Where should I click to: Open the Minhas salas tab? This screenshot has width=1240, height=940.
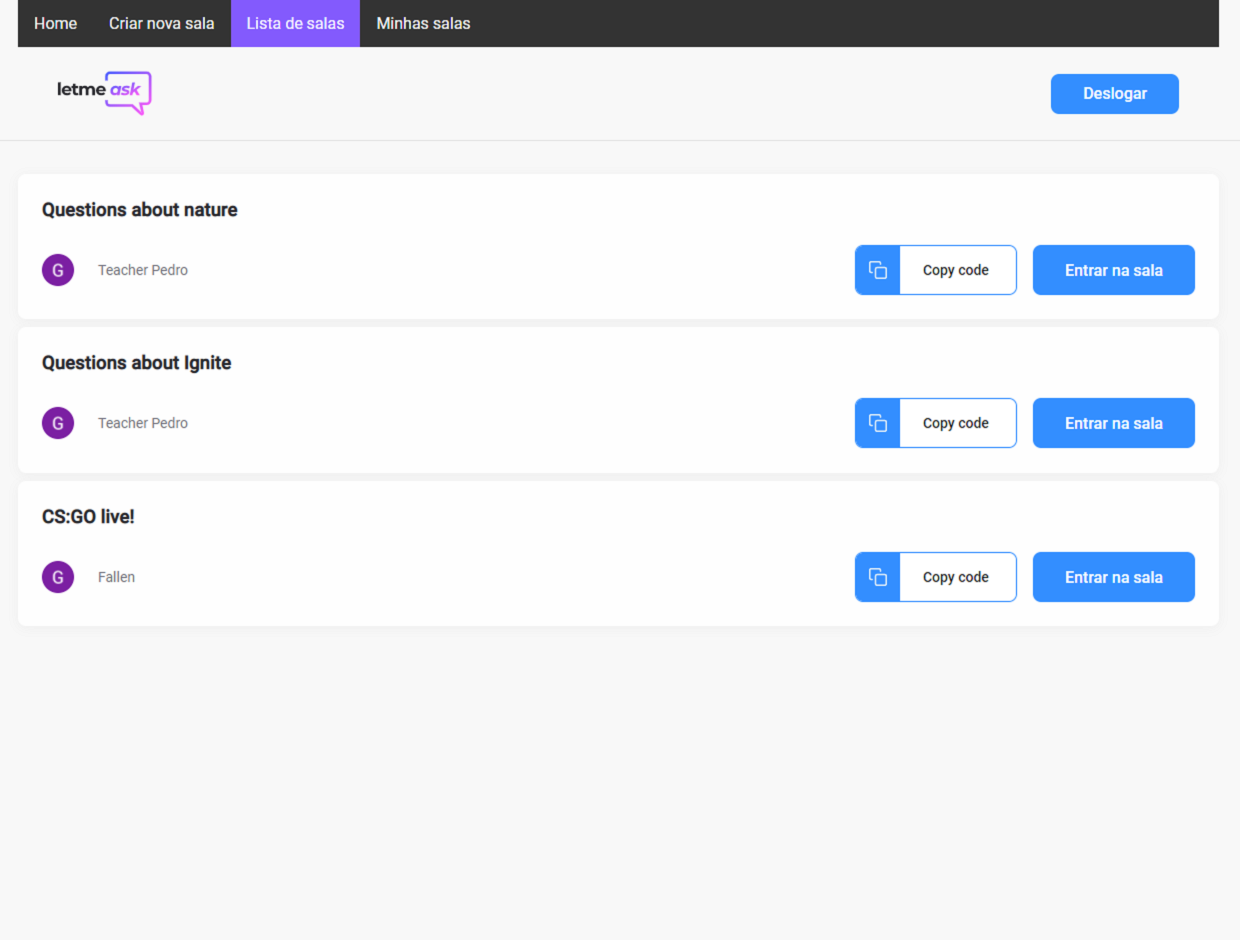click(x=422, y=23)
